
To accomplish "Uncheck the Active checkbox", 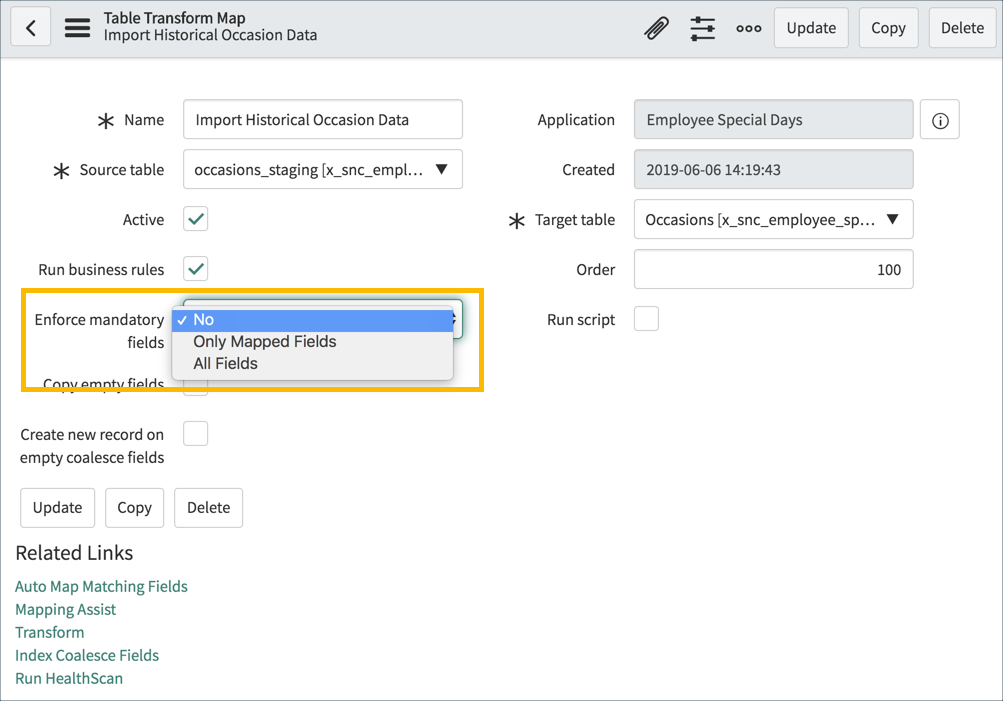I will 195,219.
